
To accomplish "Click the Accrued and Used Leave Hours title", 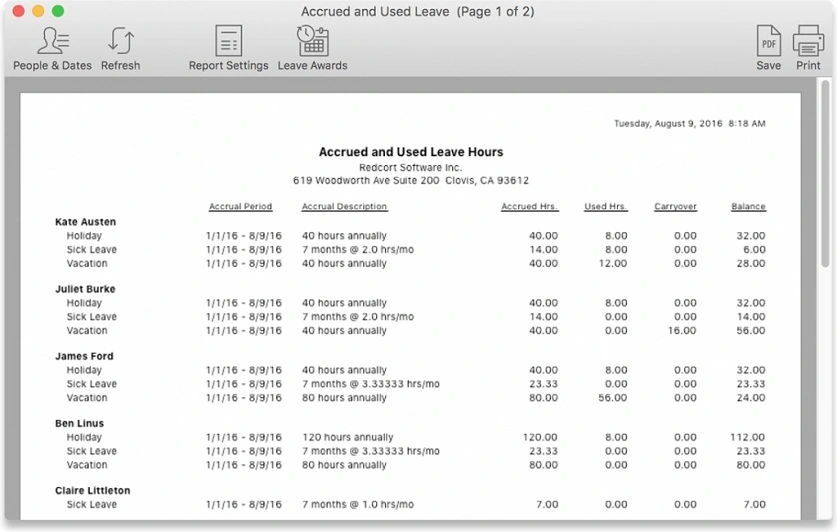I will pyautogui.click(x=411, y=152).
